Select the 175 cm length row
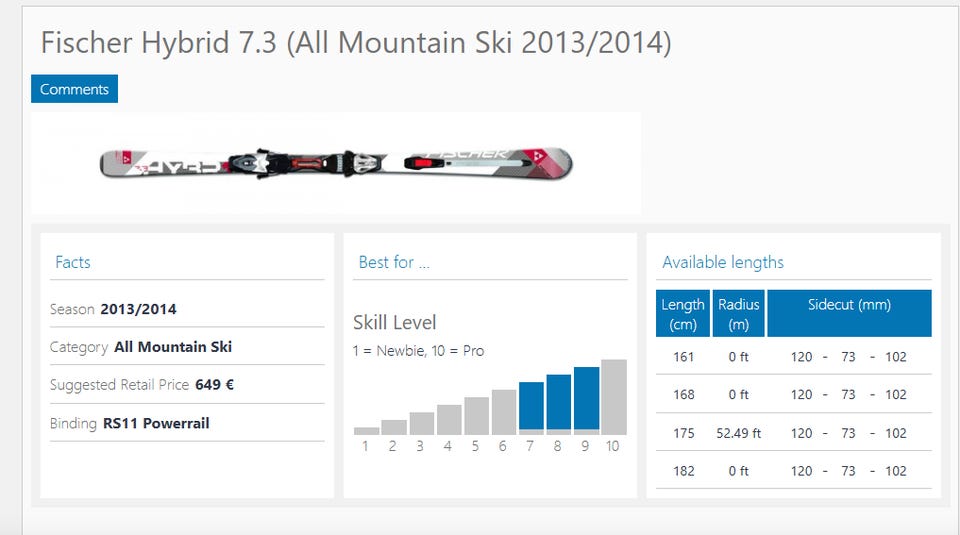The height and width of the screenshot is (535, 960). (683, 433)
